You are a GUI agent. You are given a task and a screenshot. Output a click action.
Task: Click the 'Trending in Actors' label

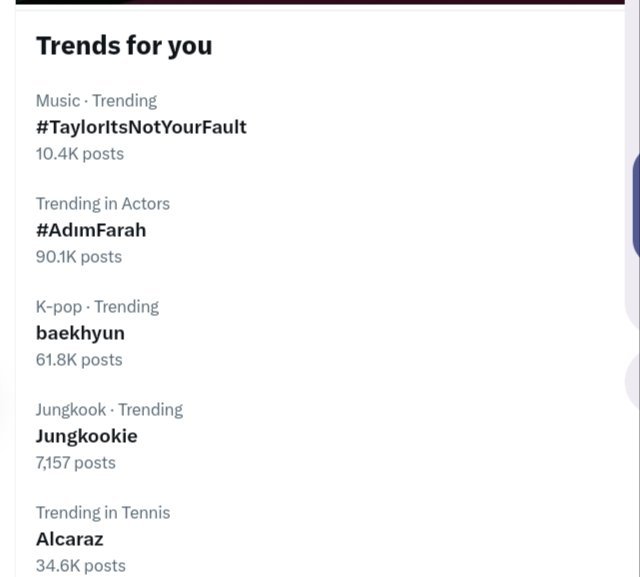coord(103,203)
